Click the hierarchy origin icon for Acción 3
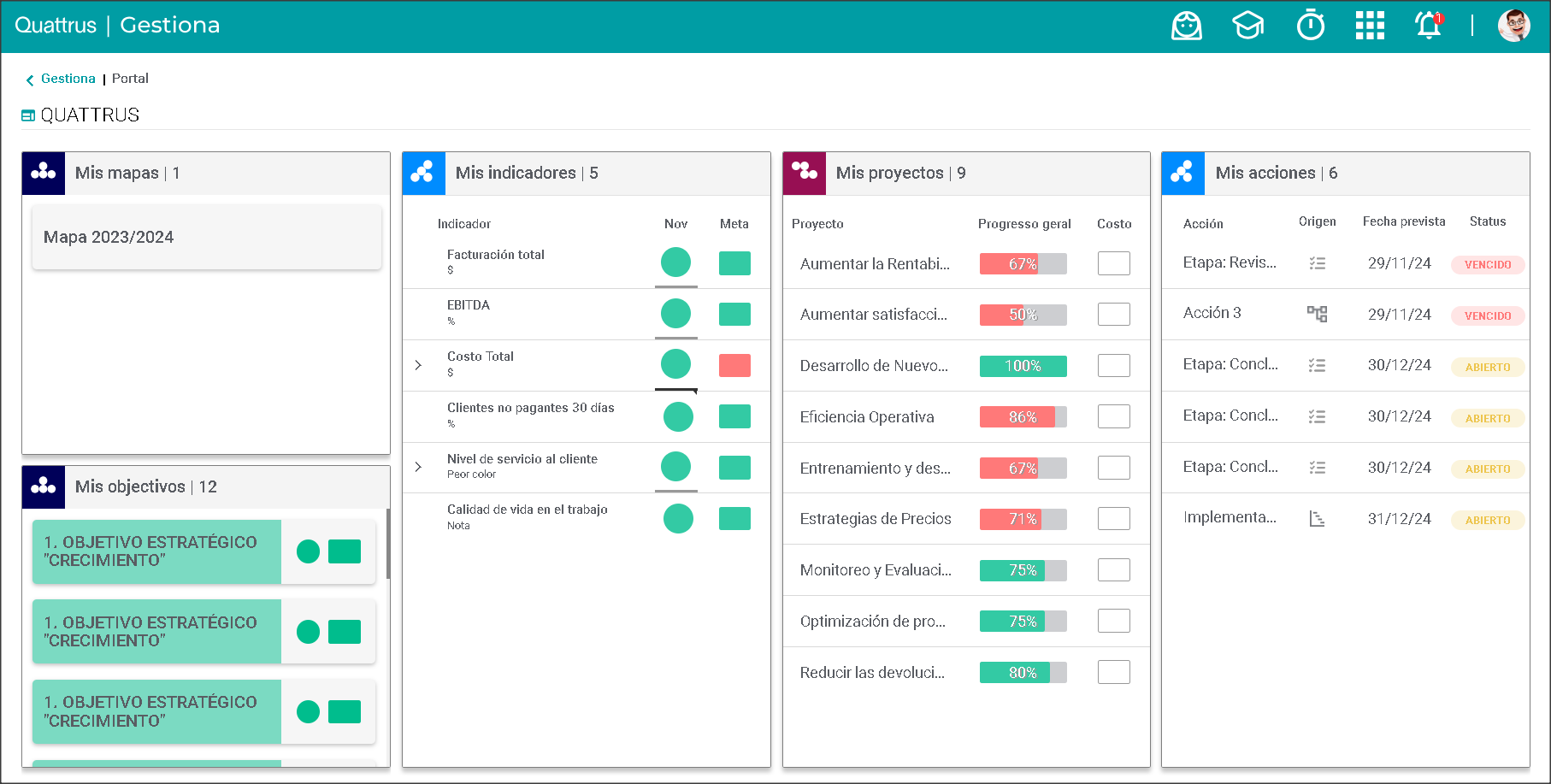1551x784 pixels. (x=1317, y=314)
